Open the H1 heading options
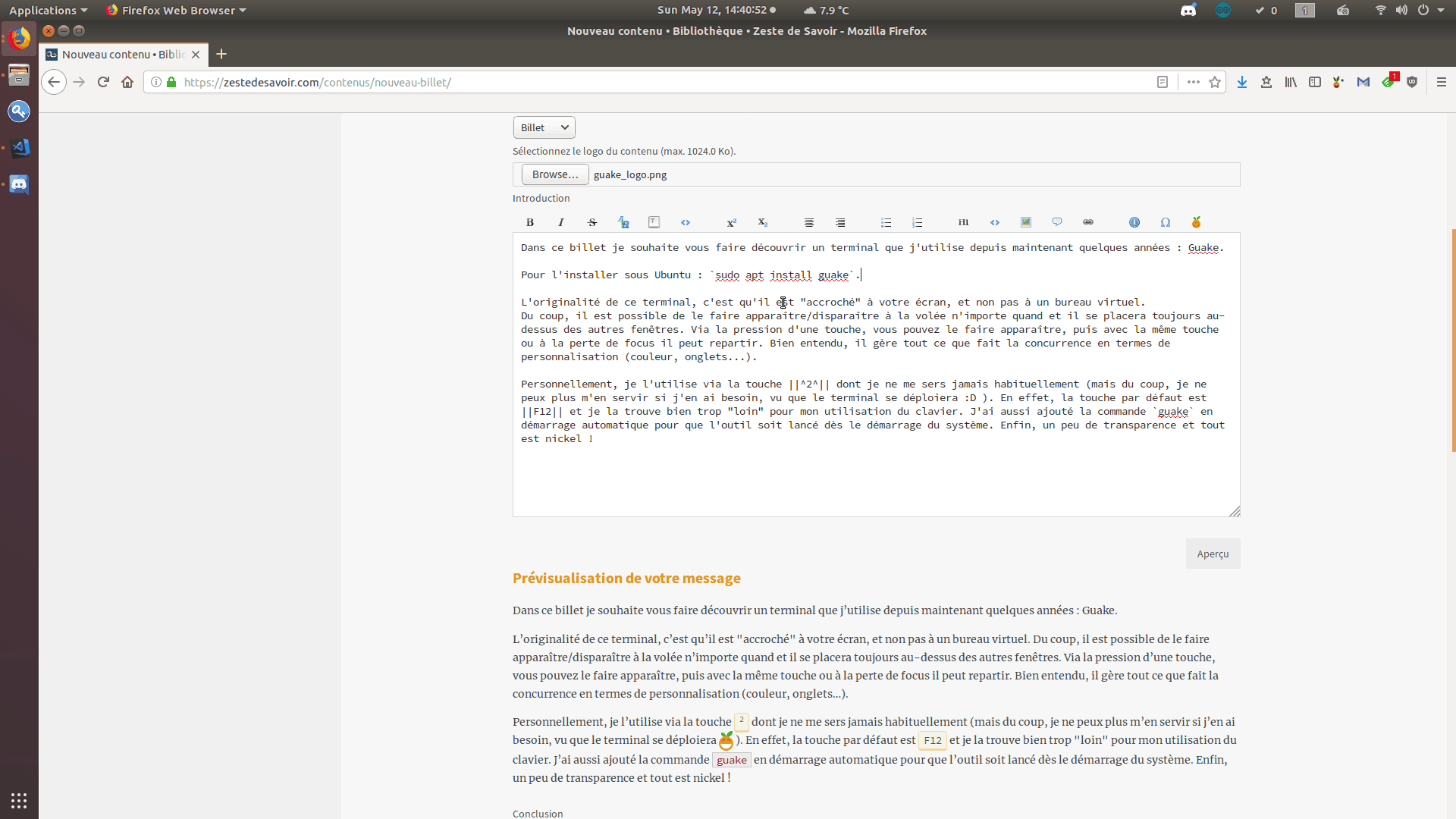 click(x=963, y=222)
